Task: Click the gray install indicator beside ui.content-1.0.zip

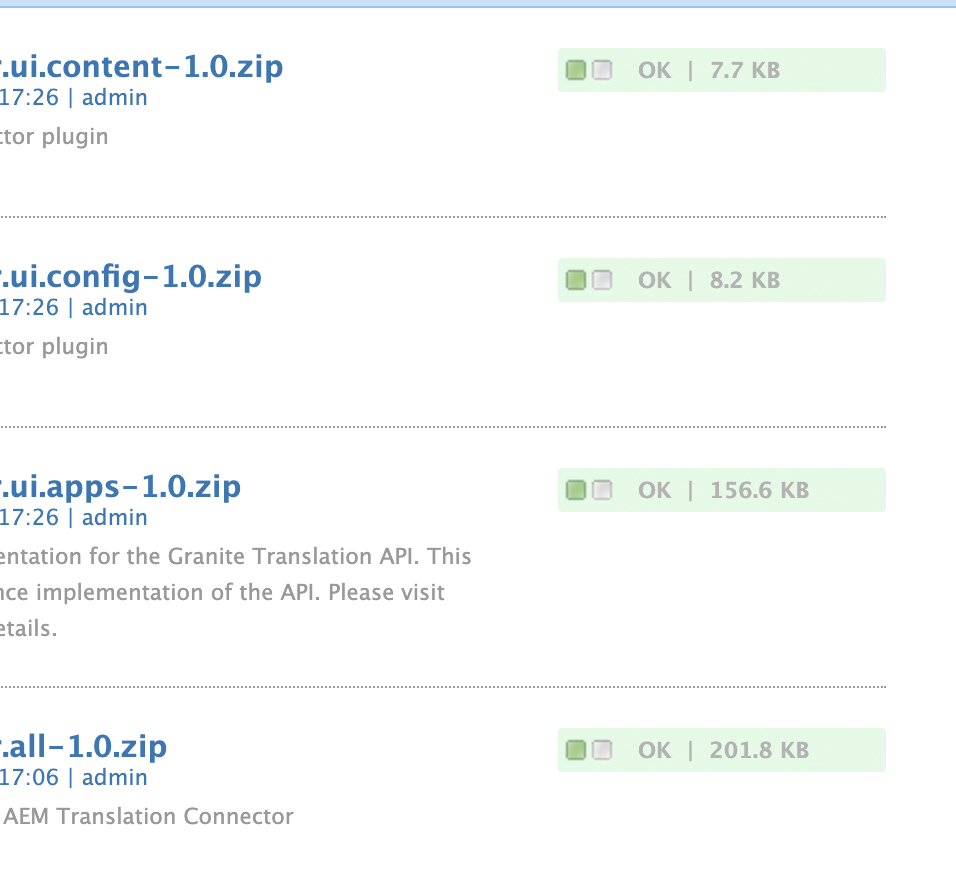Action: click(x=602, y=70)
